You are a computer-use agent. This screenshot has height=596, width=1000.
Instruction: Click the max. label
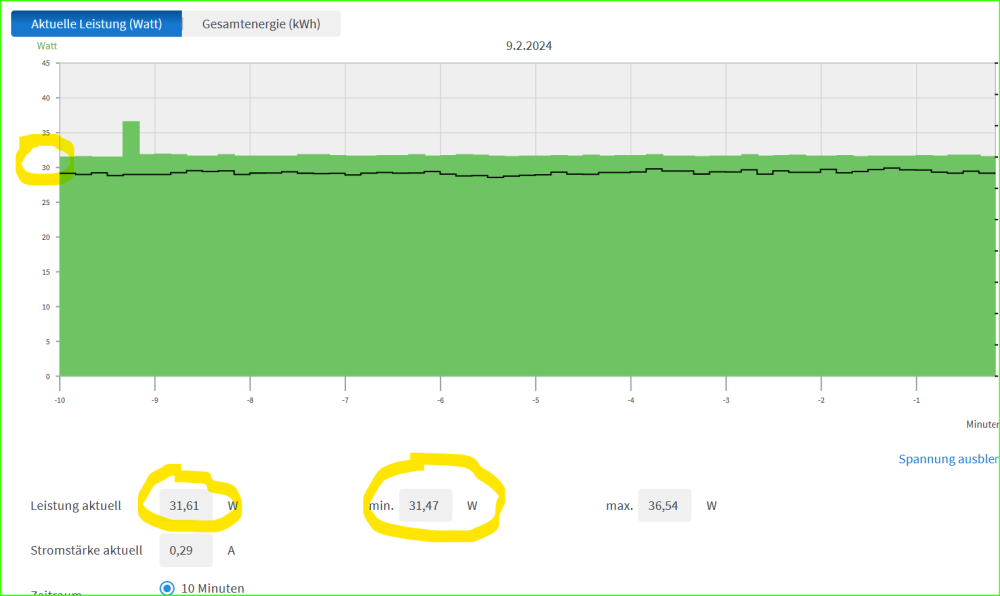(x=619, y=505)
